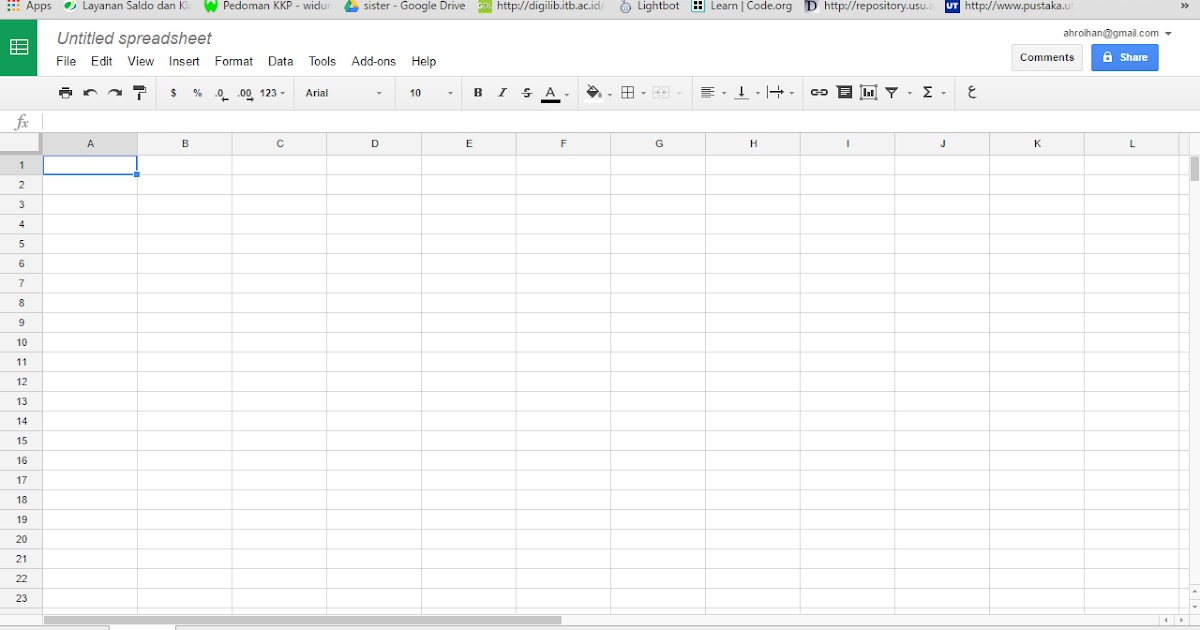Image resolution: width=1200 pixels, height=630 pixels.
Task: Click the Filter icon
Action: click(x=890, y=92)
